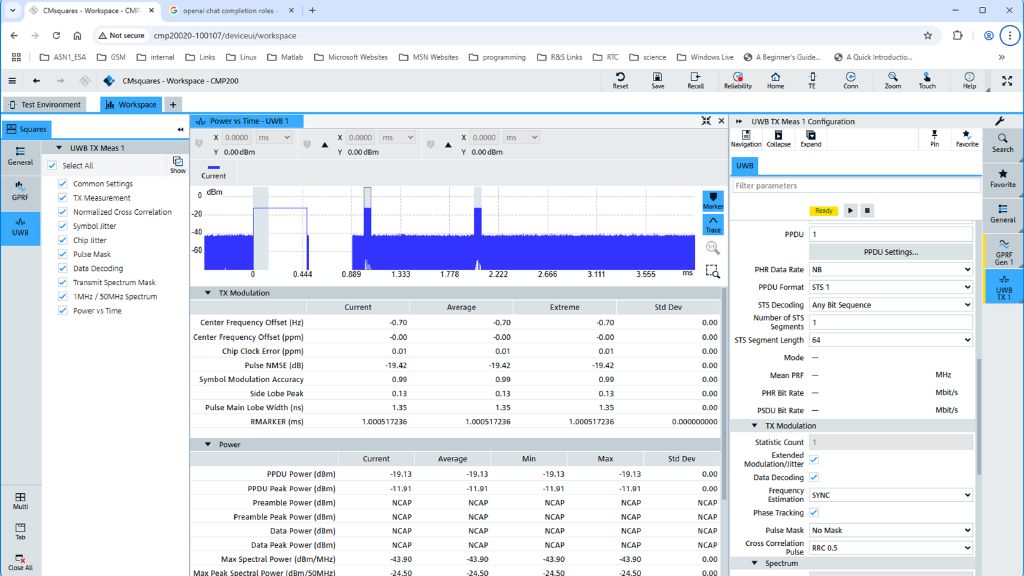Uncheck Select All checkbox
This screenshot has height=576, width=1024.
pyautogui.click(x=52, y=166)
